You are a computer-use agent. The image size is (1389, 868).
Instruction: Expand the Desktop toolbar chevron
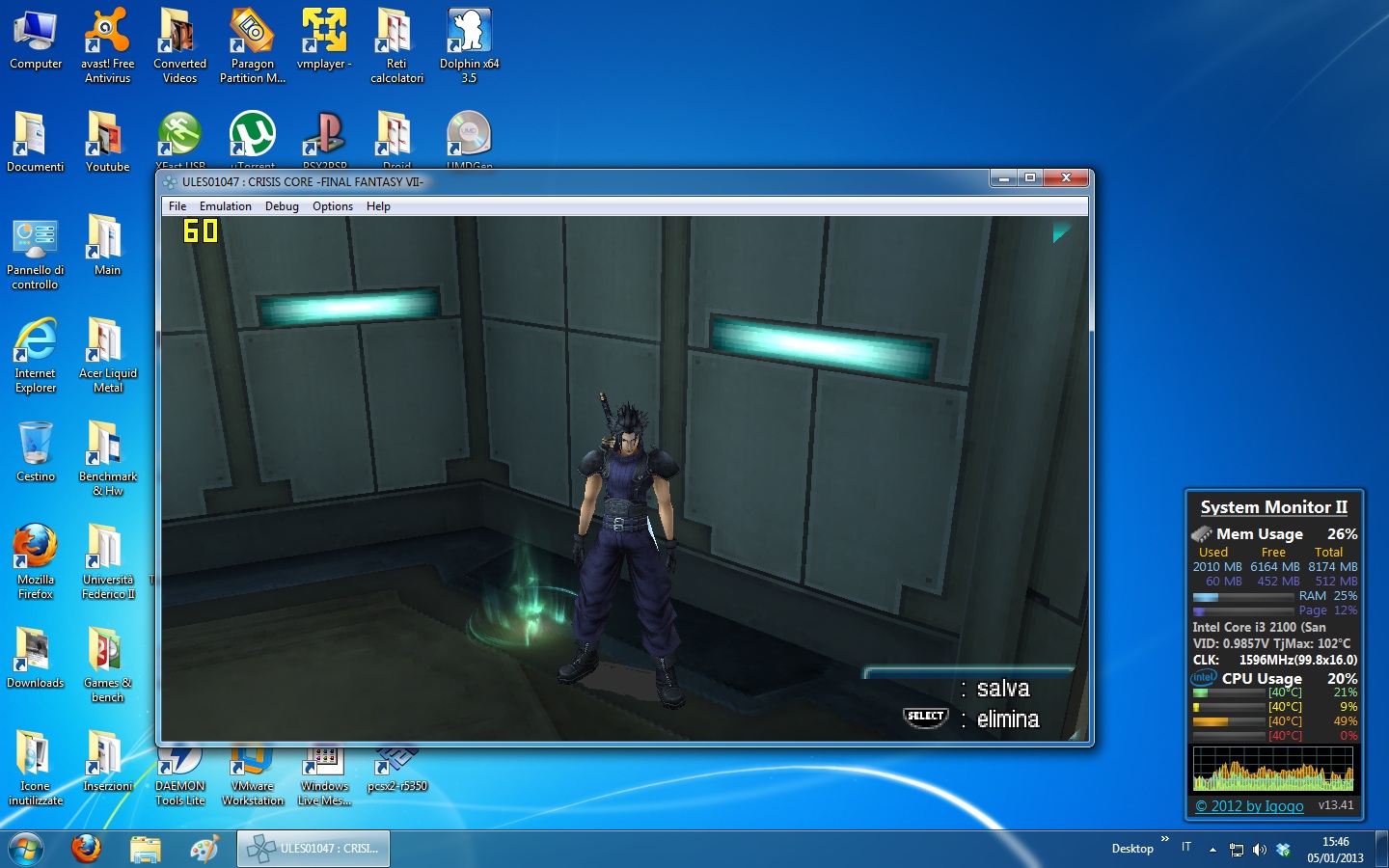(x=1165, y=839)
